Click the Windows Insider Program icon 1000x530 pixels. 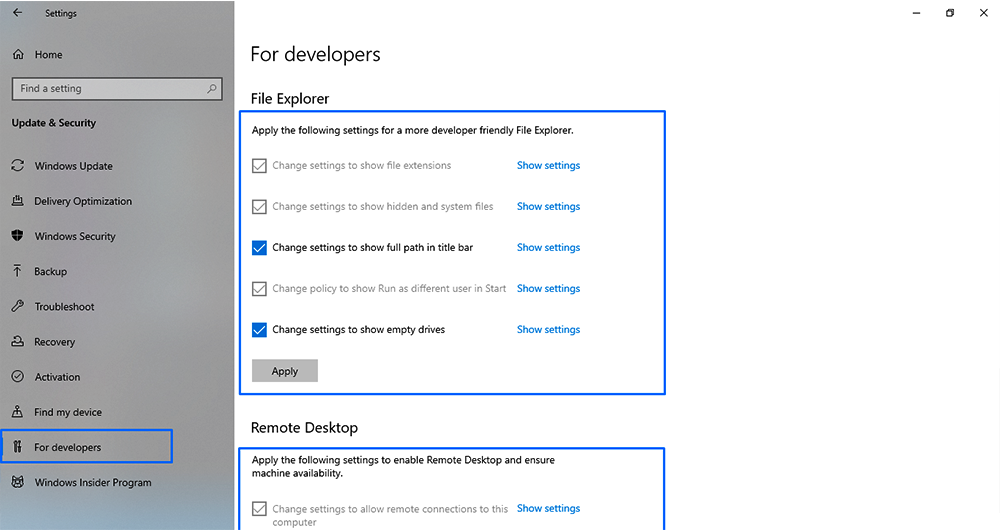click(18, 482)
